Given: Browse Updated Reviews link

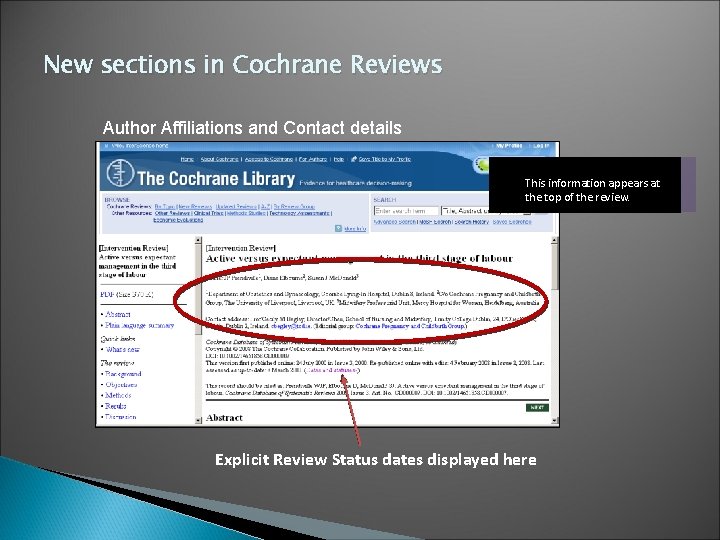Looking at the screenshot, I should pos(236,207).
